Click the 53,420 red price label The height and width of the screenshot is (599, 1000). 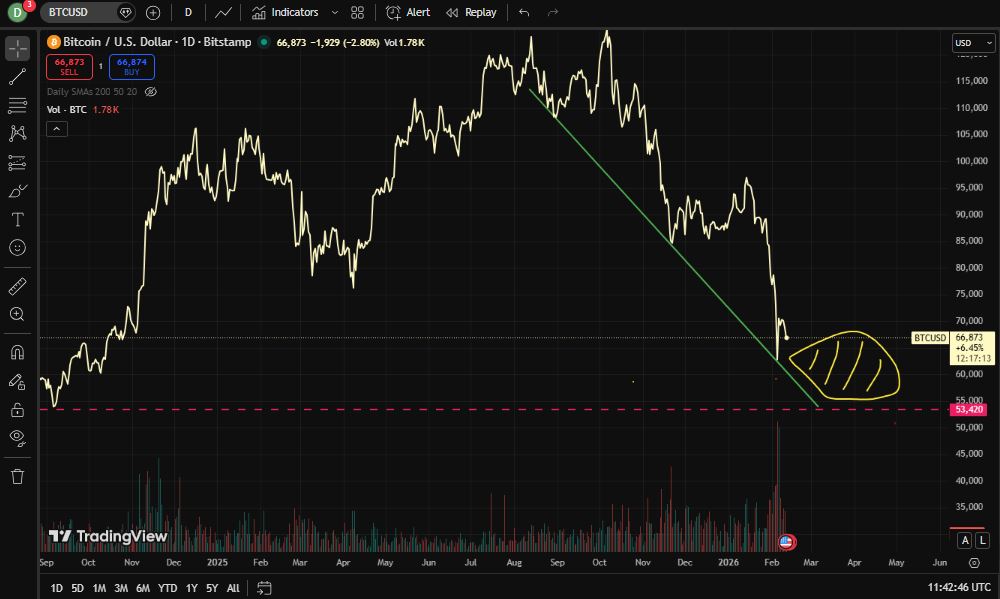969,410
